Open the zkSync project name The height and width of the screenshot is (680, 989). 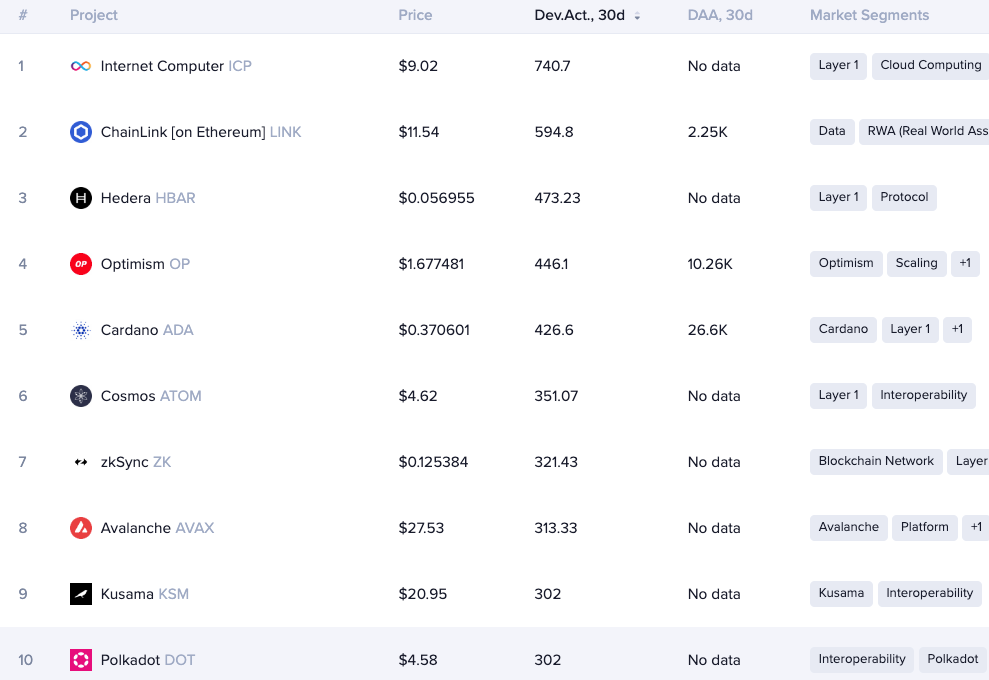[124, 462]
